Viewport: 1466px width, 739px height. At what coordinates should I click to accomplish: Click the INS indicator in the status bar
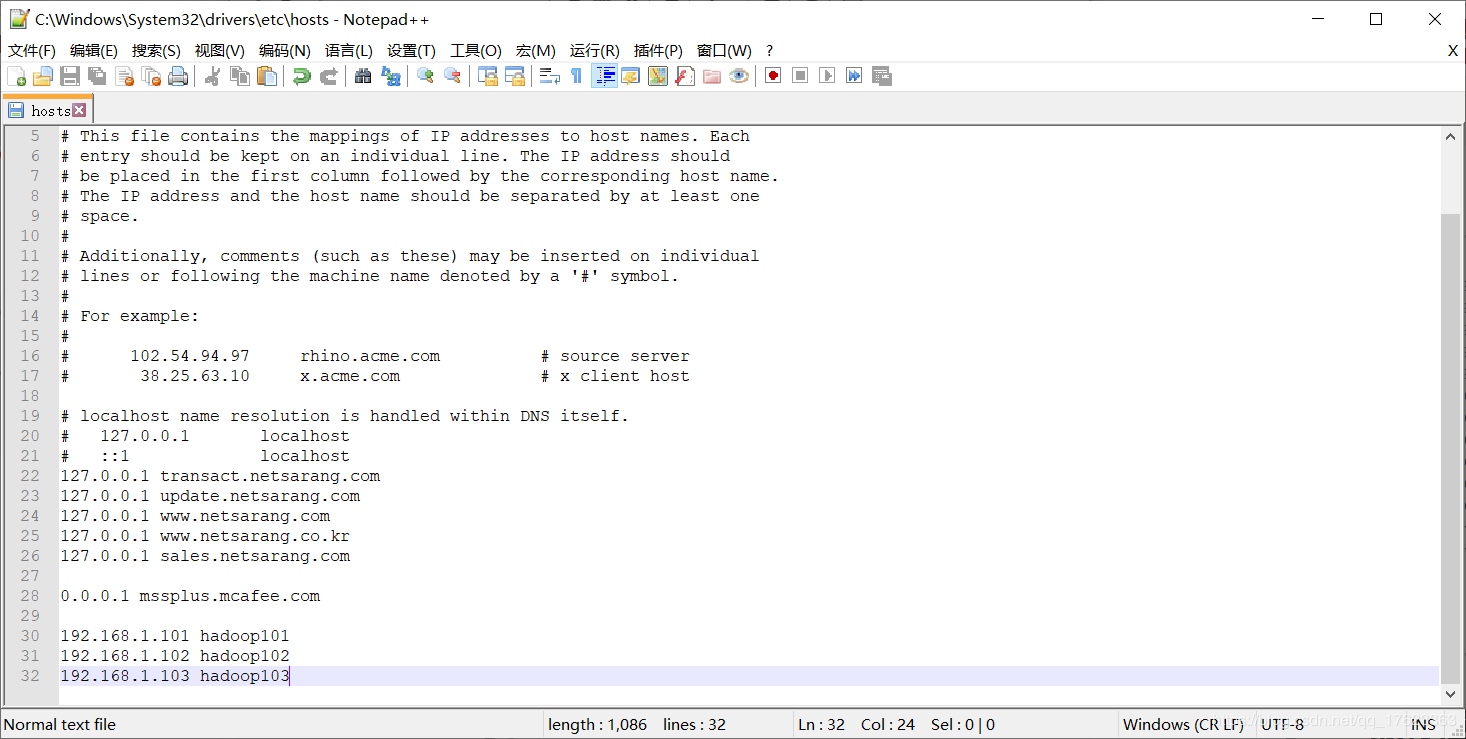1424,725
